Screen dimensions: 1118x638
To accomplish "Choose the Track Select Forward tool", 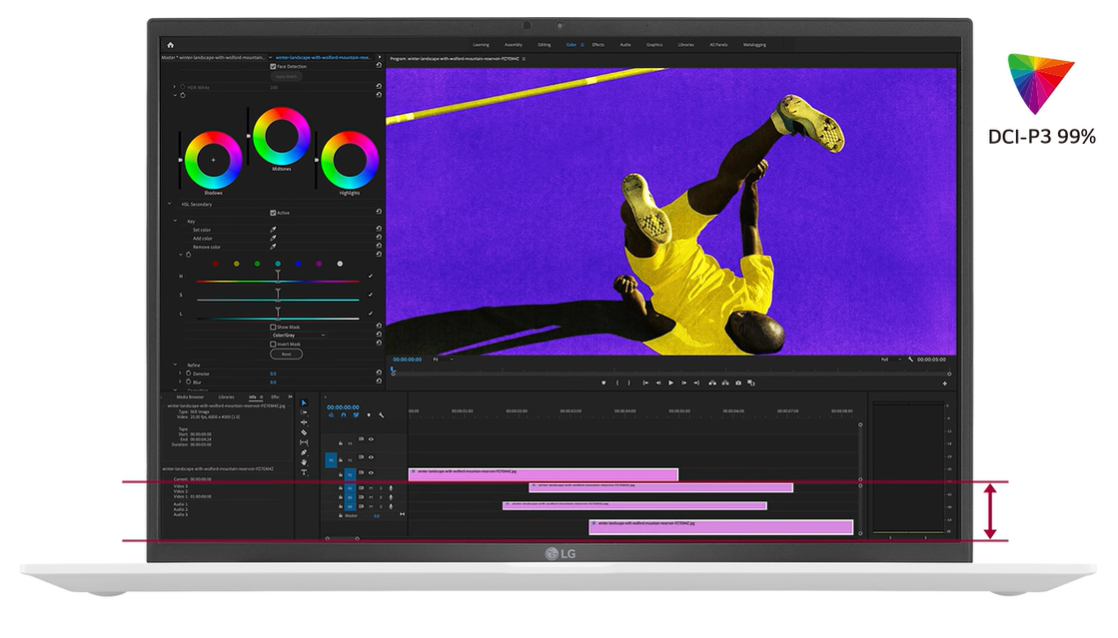I will 304,413.
